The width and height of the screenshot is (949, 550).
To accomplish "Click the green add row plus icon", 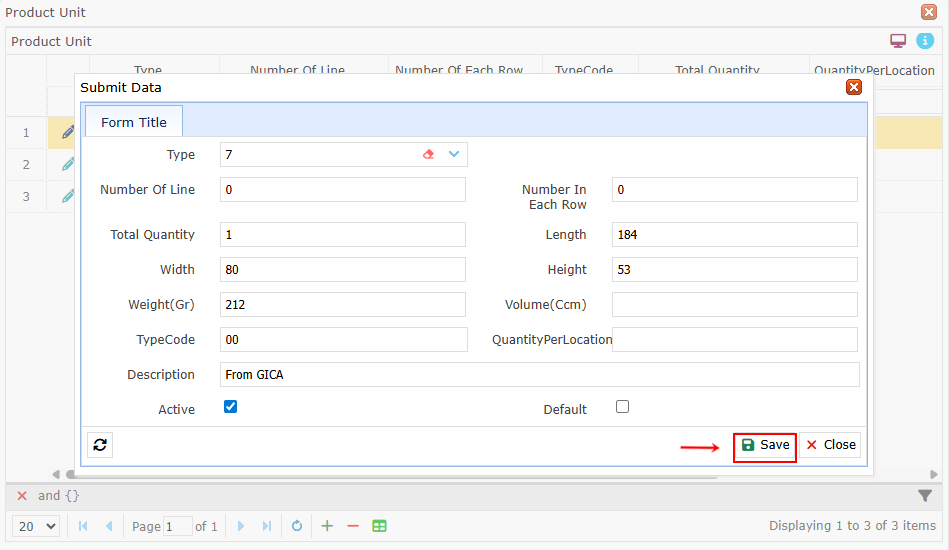I will 327,526.
